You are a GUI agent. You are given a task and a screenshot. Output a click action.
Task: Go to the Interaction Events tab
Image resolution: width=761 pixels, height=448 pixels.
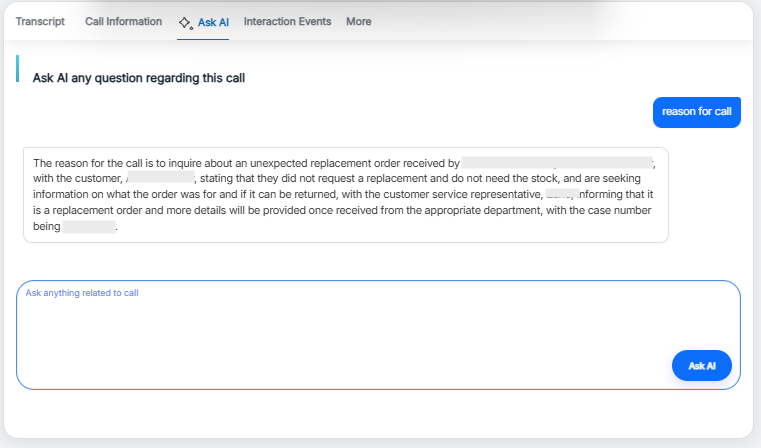click(287, 21)
